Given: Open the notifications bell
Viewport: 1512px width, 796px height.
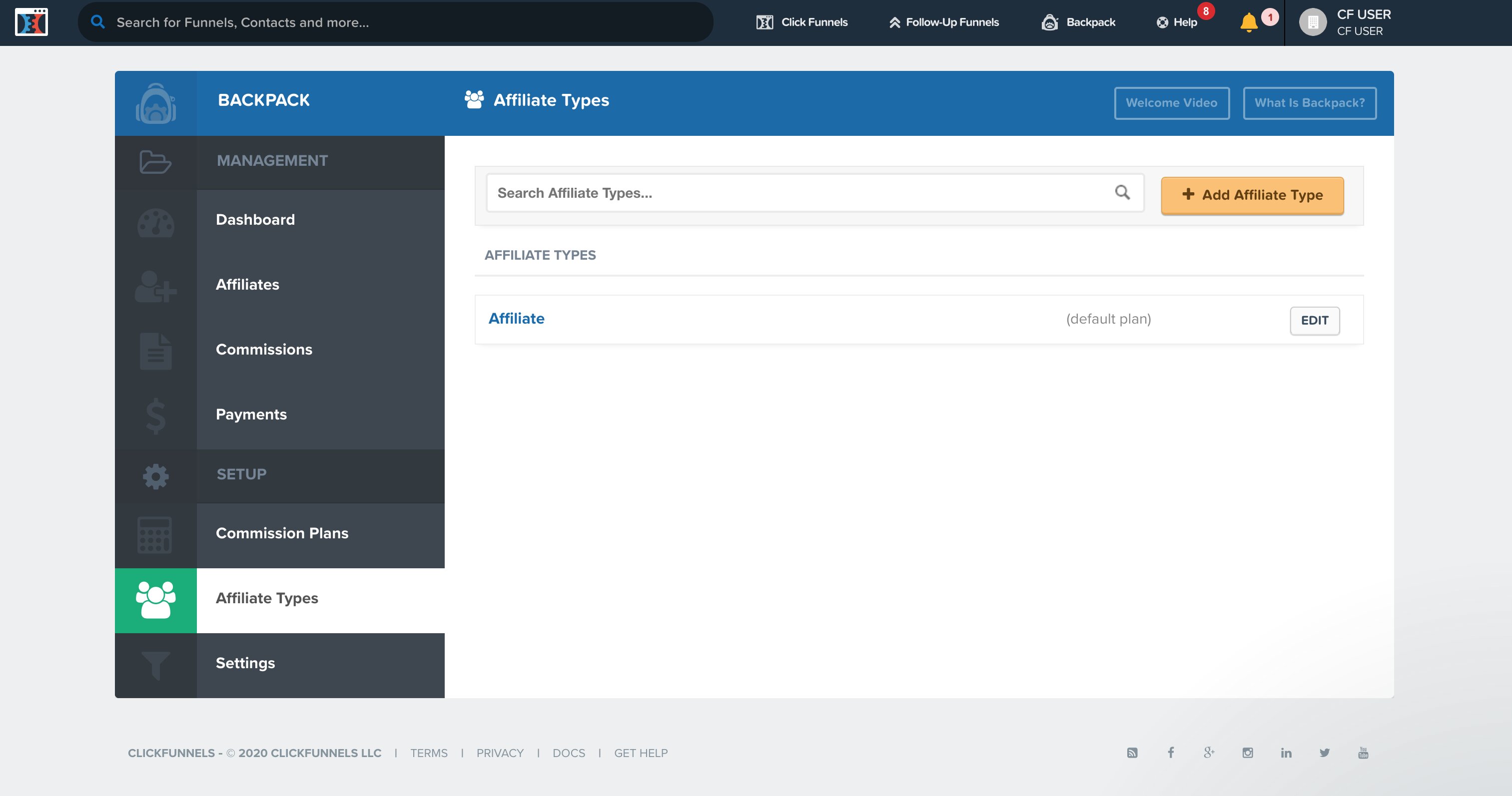Looking at the screenshot, I should pyautogui.click(x=1249, y=21).
